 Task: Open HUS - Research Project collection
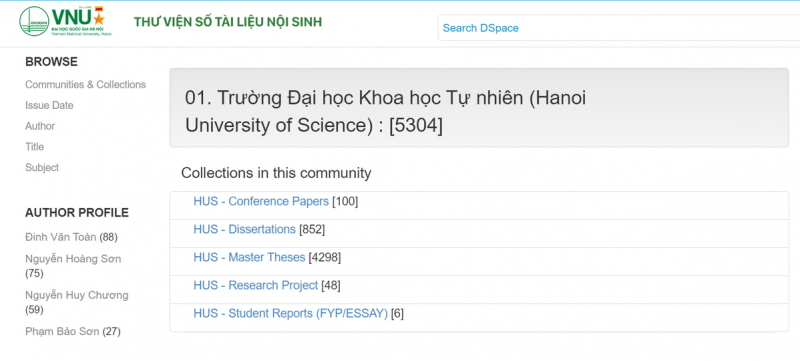256,286
